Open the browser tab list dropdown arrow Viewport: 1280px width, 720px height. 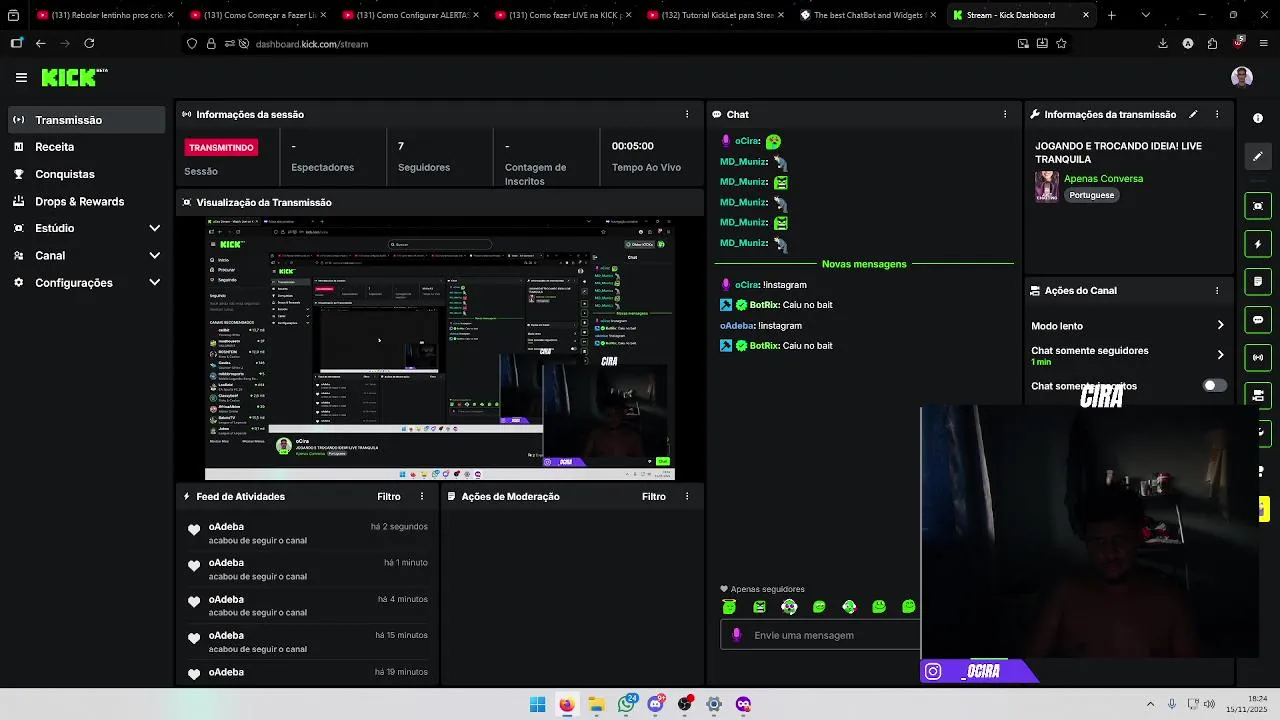point(1146,15)
